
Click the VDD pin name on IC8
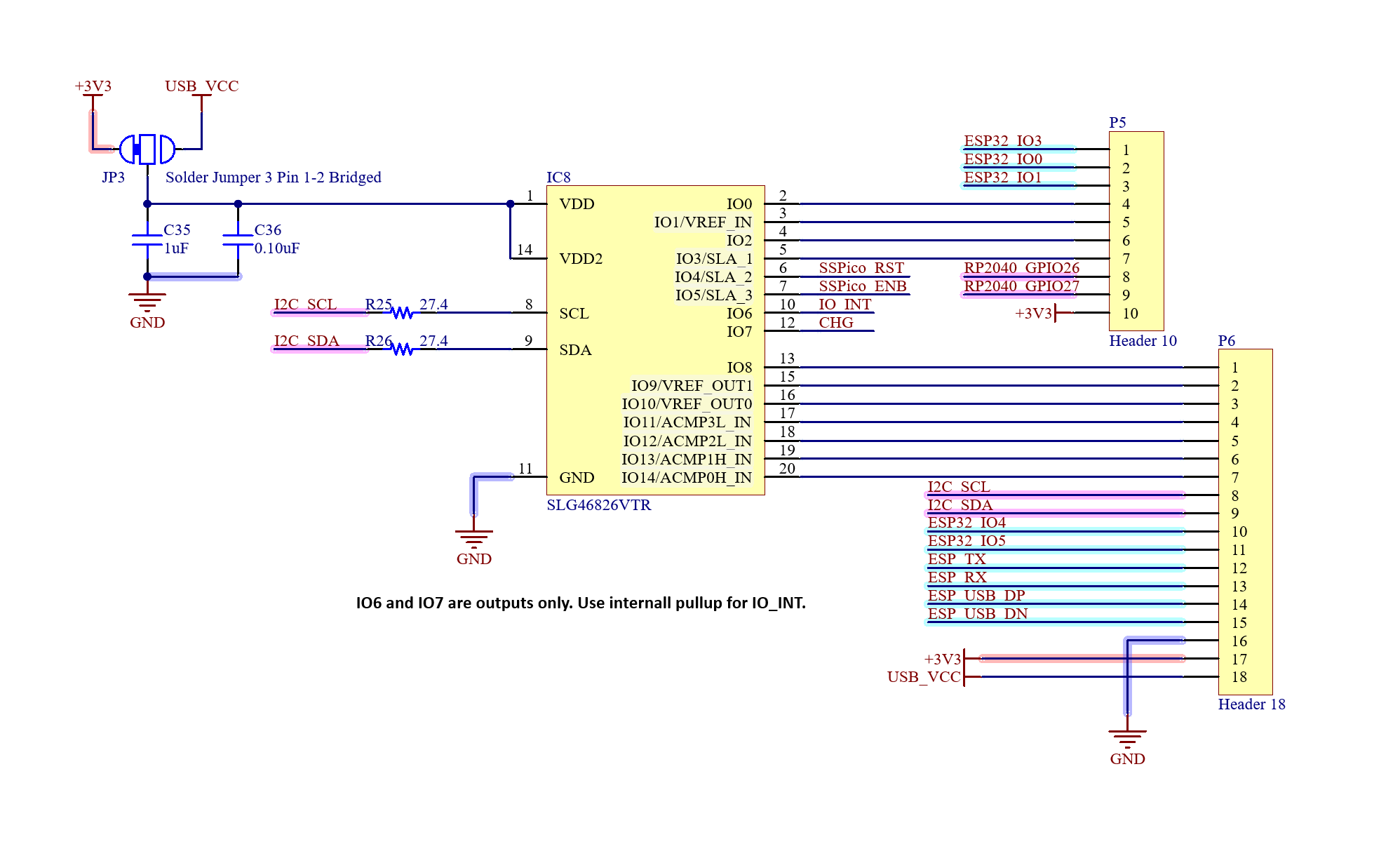point(577,204)
